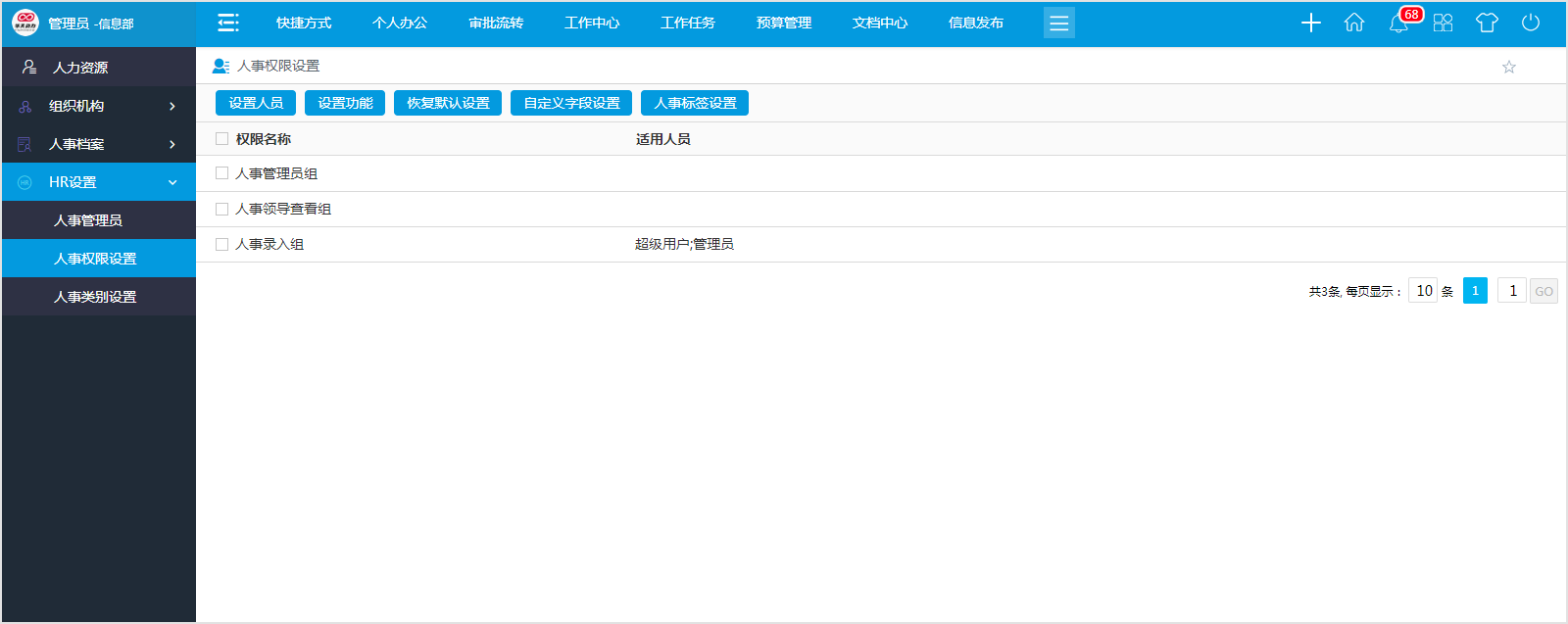1568x624 pixels.
Task: Go to home via house icon
Action: [x=1354, y=23]
